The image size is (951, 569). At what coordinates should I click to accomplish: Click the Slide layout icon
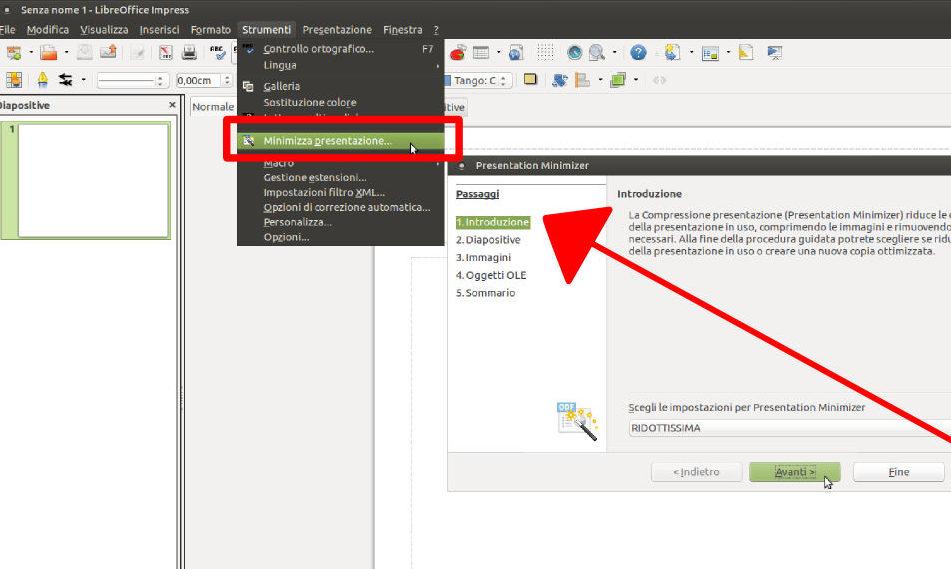pos(710,53)
